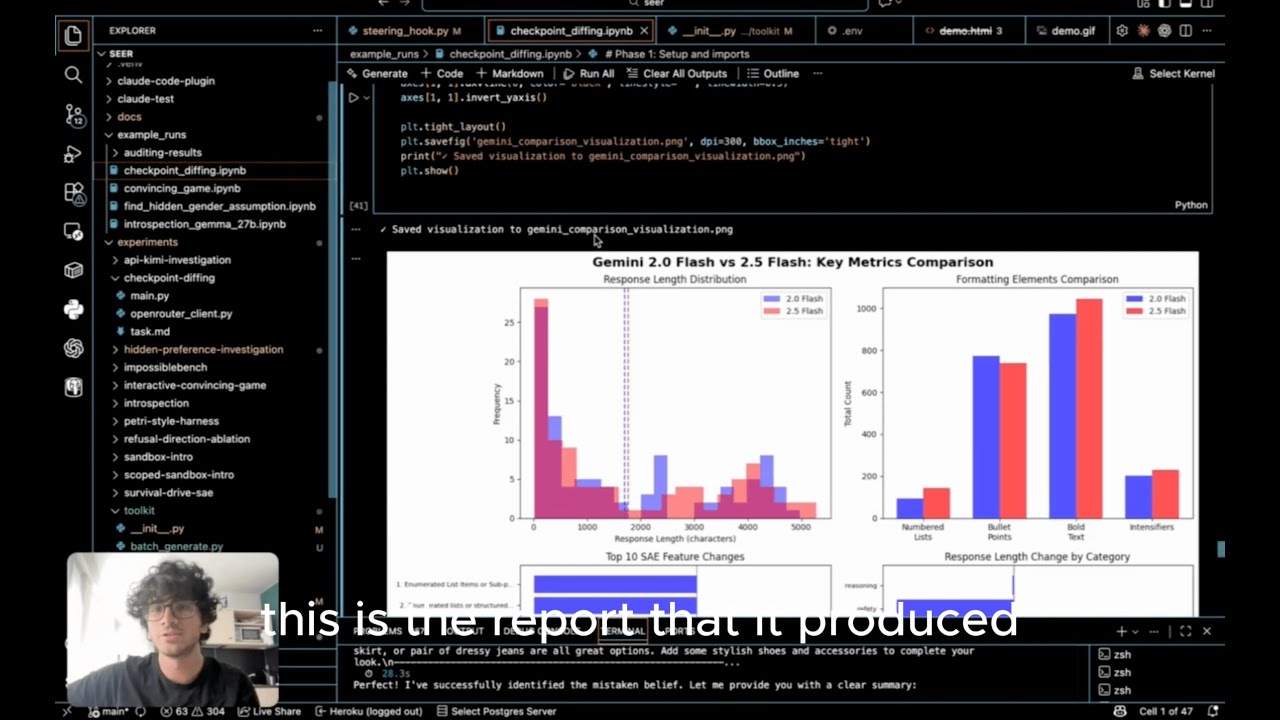Image resolution: width=1280 pixels, height=720 pixels.
Task: Collapse the checkpoint-diffing folder
Action: [169, 278]
